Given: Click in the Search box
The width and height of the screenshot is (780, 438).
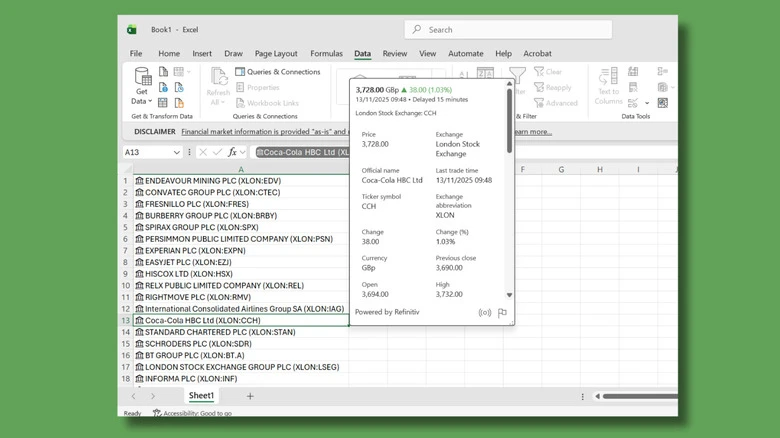Looking at the screenshot, I should [x=508, y=30].
